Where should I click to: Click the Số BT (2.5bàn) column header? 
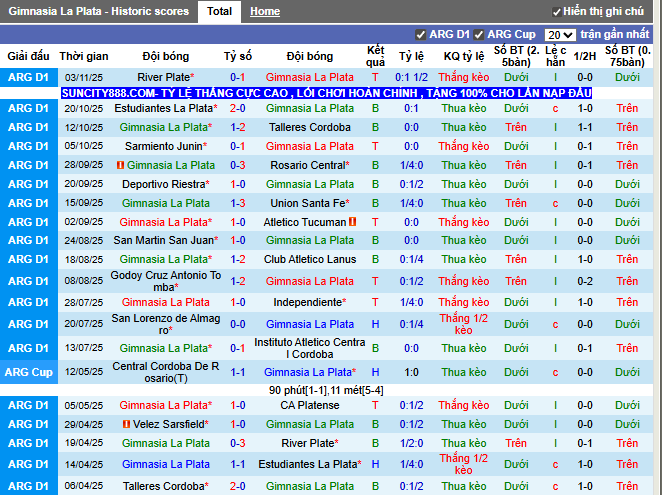pyautogui.click(x=516, y=56)
